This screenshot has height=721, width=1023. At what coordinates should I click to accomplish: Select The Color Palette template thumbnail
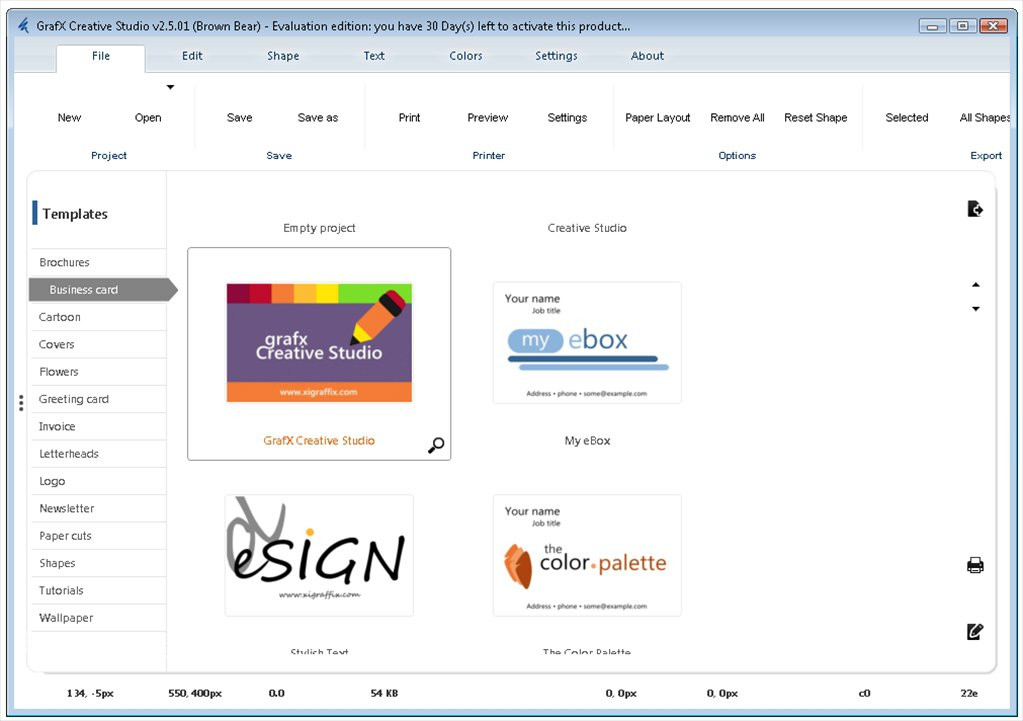pyautogui.click(x=587, y=555)
